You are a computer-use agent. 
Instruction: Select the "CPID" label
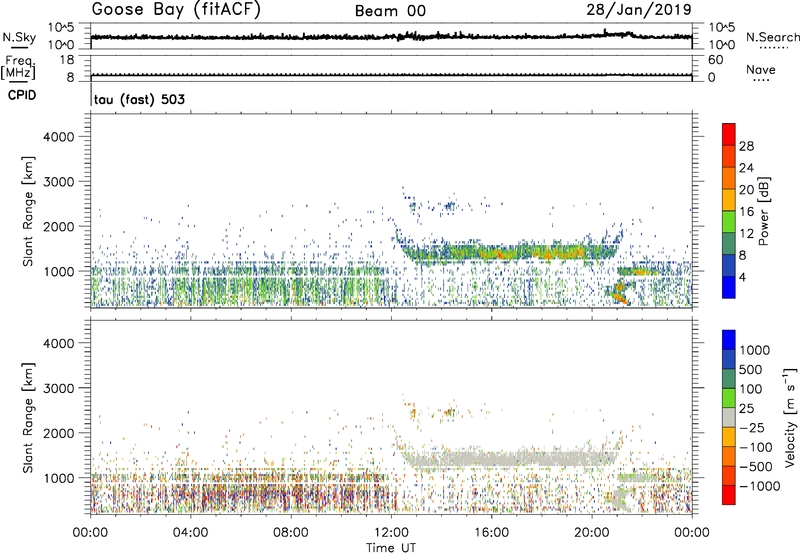[x=22, y=95]
